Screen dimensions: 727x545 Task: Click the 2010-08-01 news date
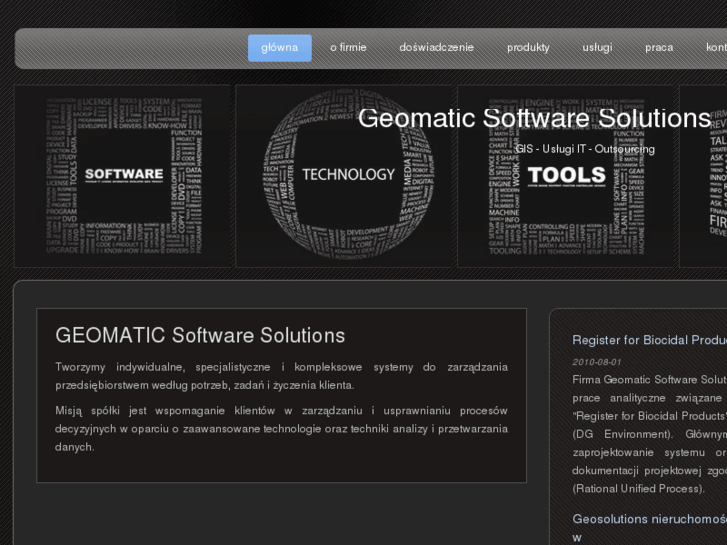[597, 362]
